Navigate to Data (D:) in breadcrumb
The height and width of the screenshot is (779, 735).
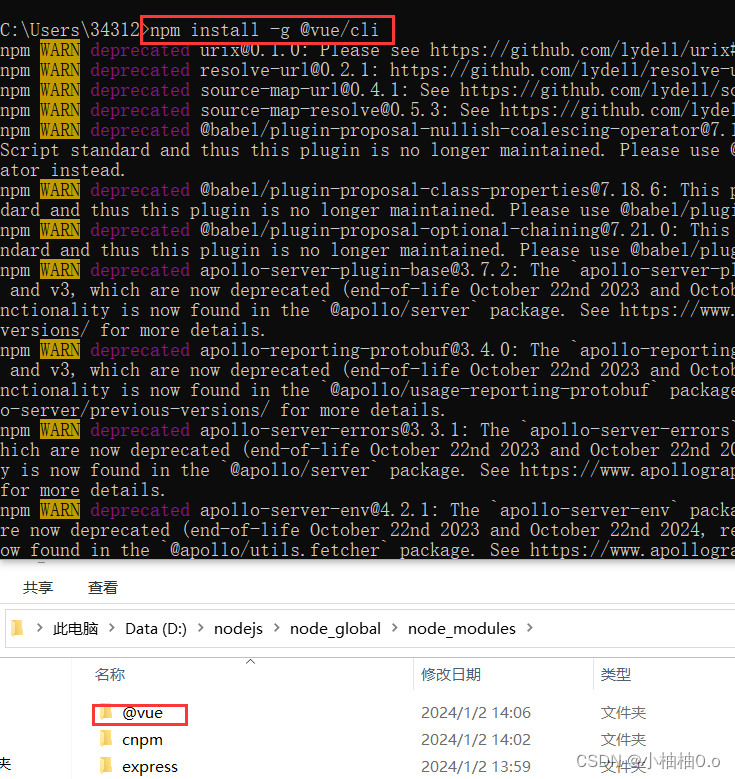coord(156,628)
